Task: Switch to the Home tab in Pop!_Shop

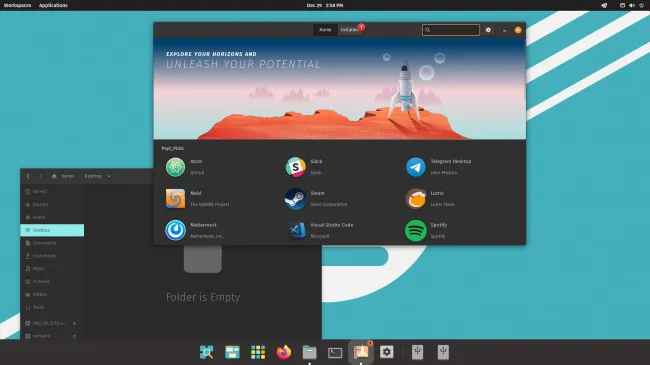Action: 325,30
